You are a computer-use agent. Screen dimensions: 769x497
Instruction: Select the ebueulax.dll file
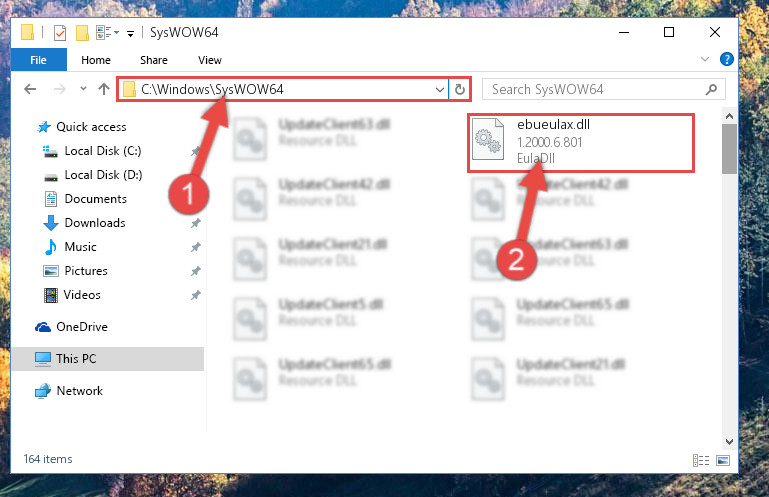[581, 143]
